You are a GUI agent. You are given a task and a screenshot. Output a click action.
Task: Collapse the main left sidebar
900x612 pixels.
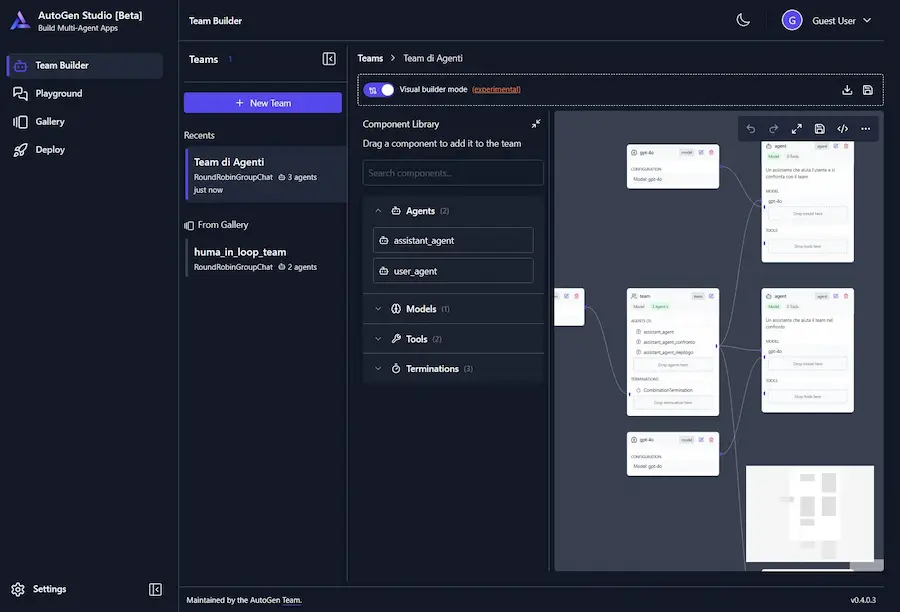[x=155, y=590]
